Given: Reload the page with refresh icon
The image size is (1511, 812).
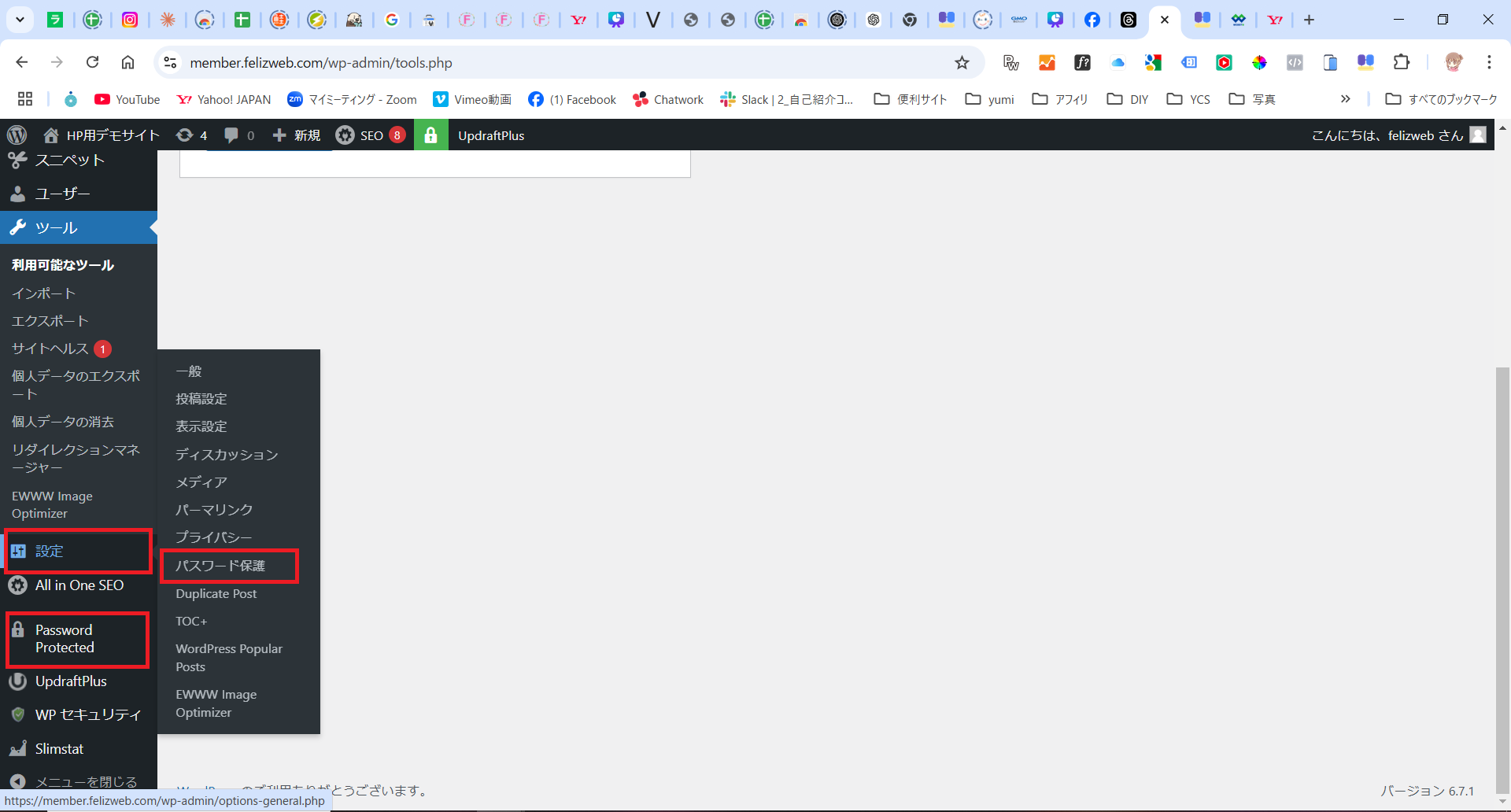Looking at the screenshot, I should [93, 62].
